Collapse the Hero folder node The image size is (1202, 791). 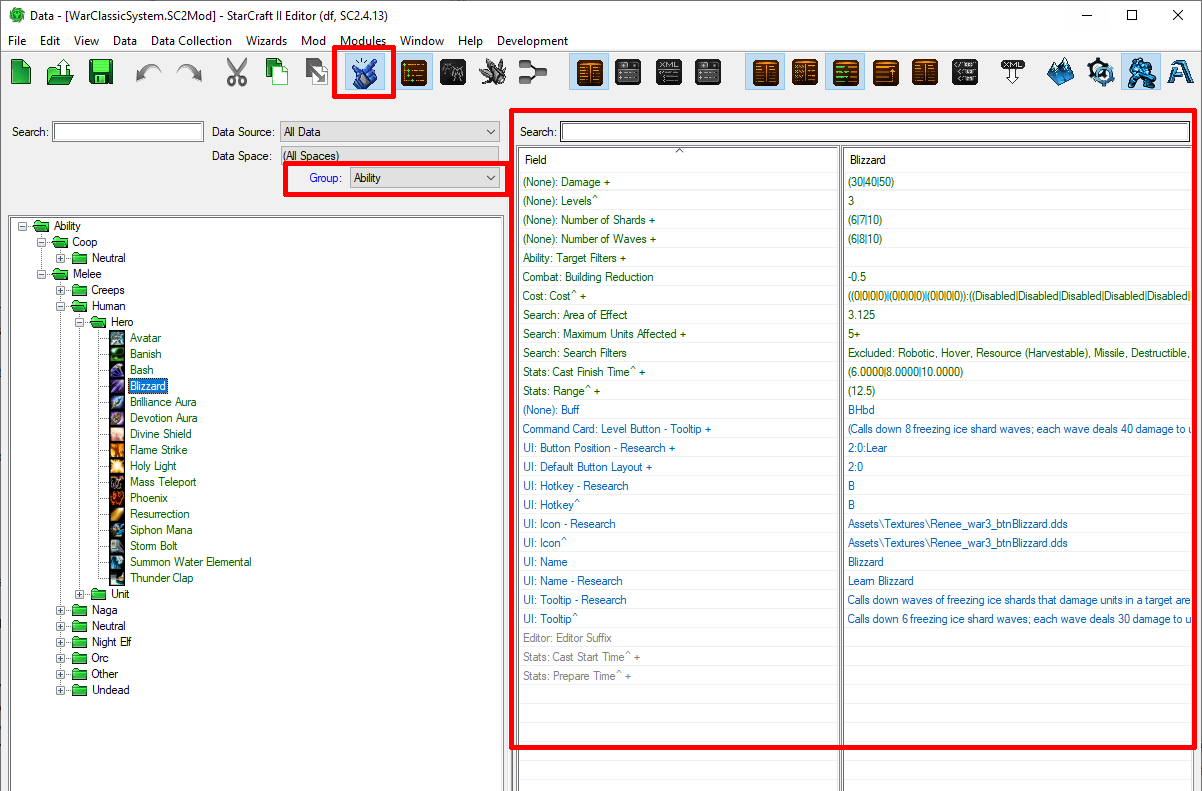tap(80, 322)
